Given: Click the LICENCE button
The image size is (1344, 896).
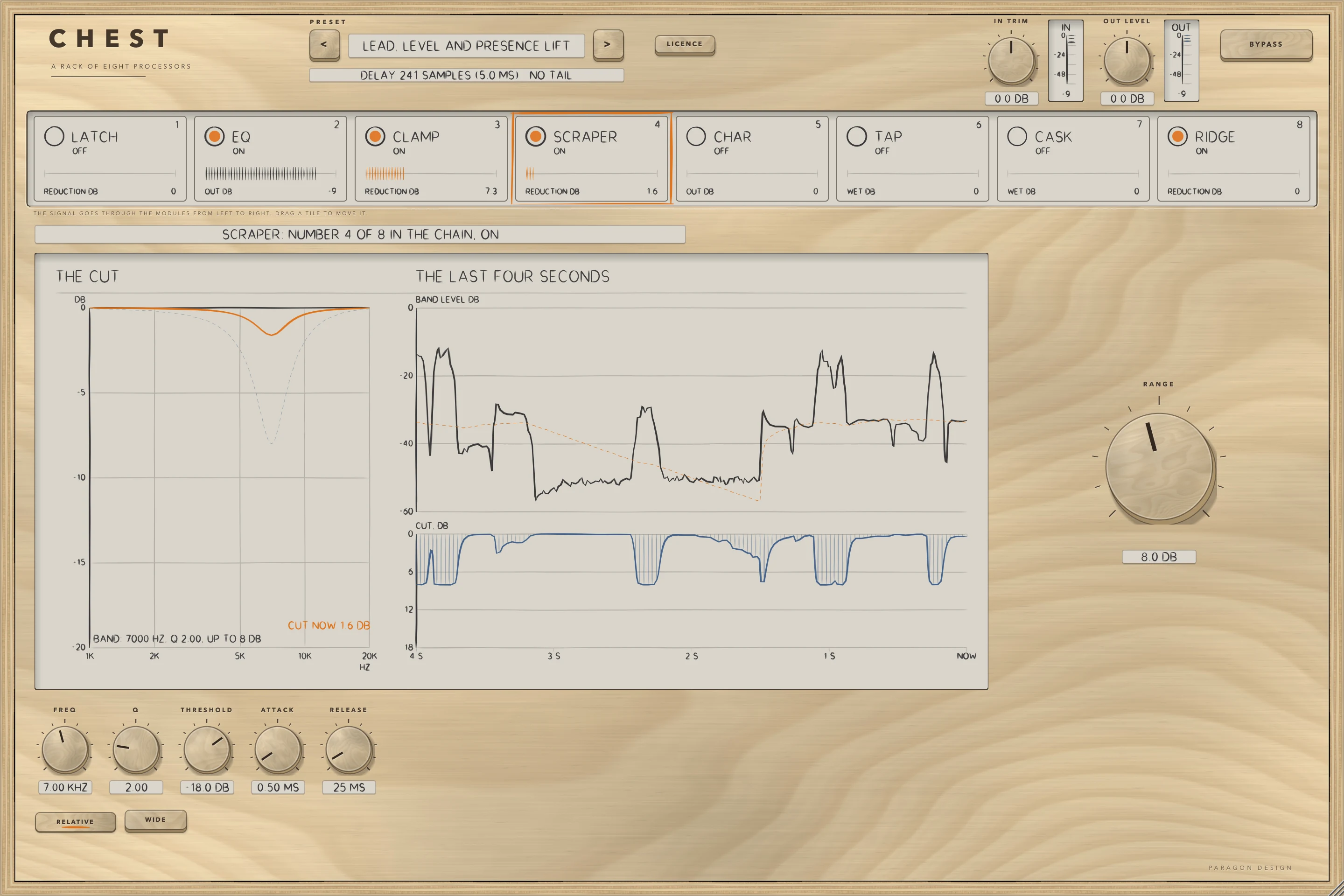Looking at the screenshot, I should (685, 45).
